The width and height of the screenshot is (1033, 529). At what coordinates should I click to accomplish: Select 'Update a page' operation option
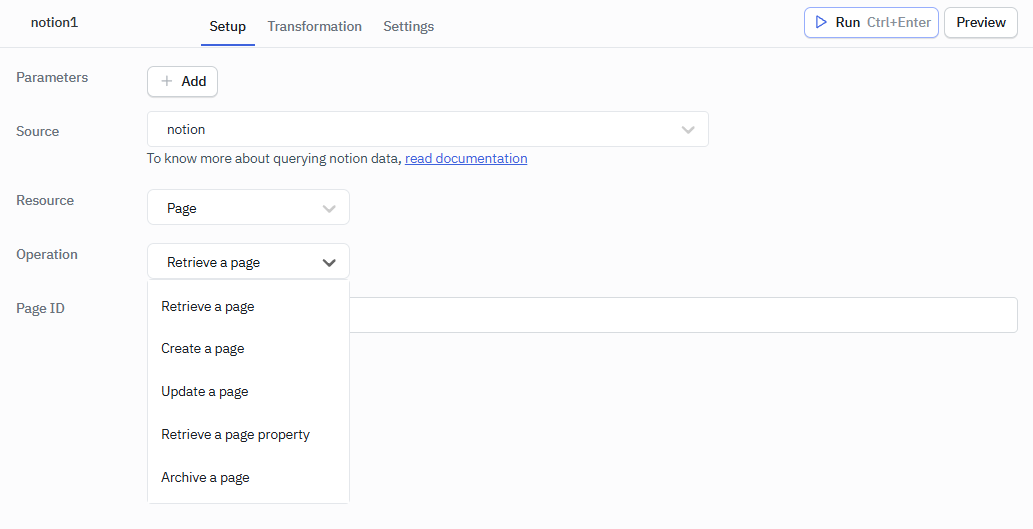point(205,392)
